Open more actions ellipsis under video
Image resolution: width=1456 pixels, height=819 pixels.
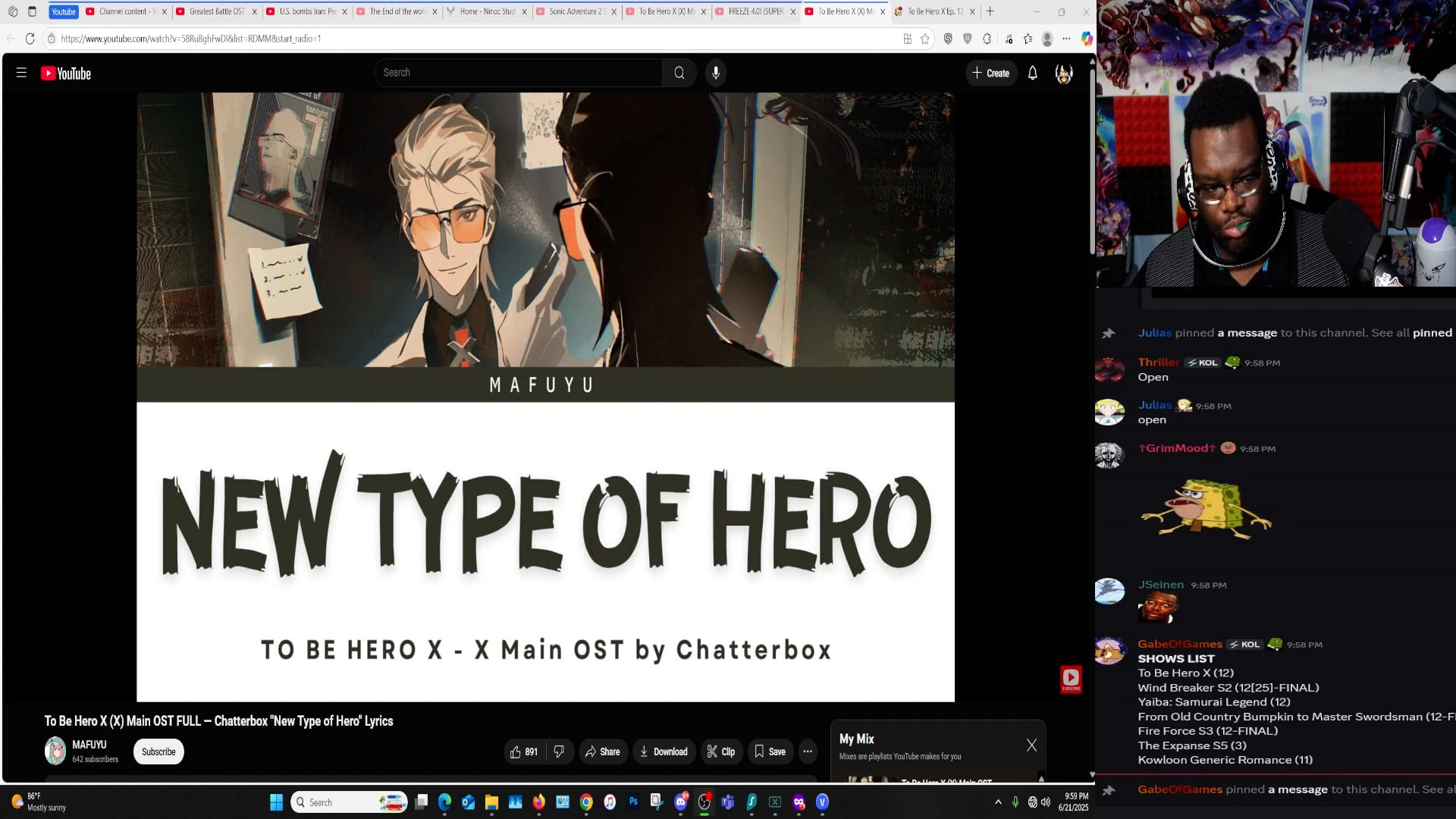(x=808, y=752)
